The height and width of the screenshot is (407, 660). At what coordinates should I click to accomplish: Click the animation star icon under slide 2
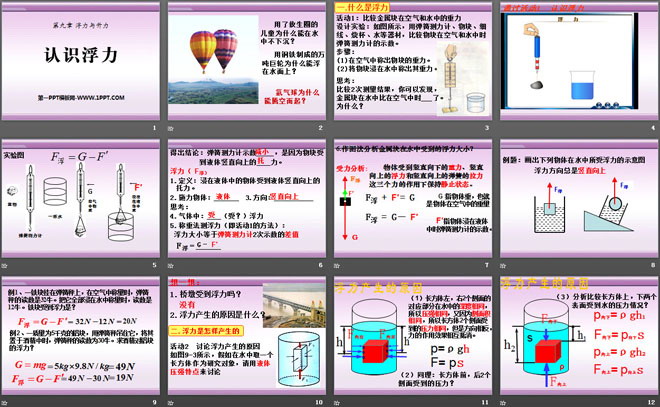[171, 128]
